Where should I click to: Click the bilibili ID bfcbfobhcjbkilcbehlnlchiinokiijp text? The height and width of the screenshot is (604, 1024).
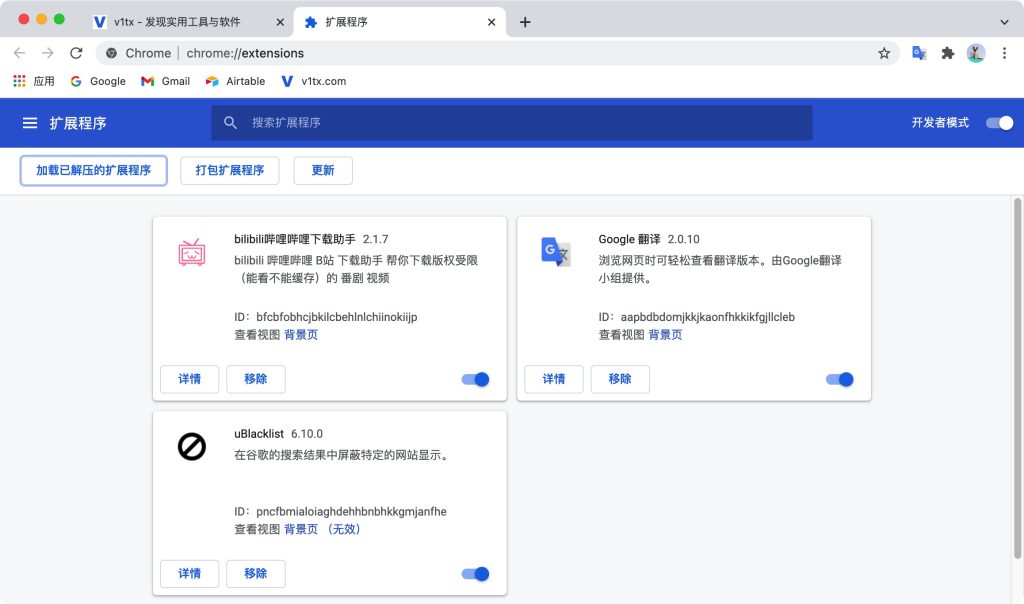(x=336, y=317)
